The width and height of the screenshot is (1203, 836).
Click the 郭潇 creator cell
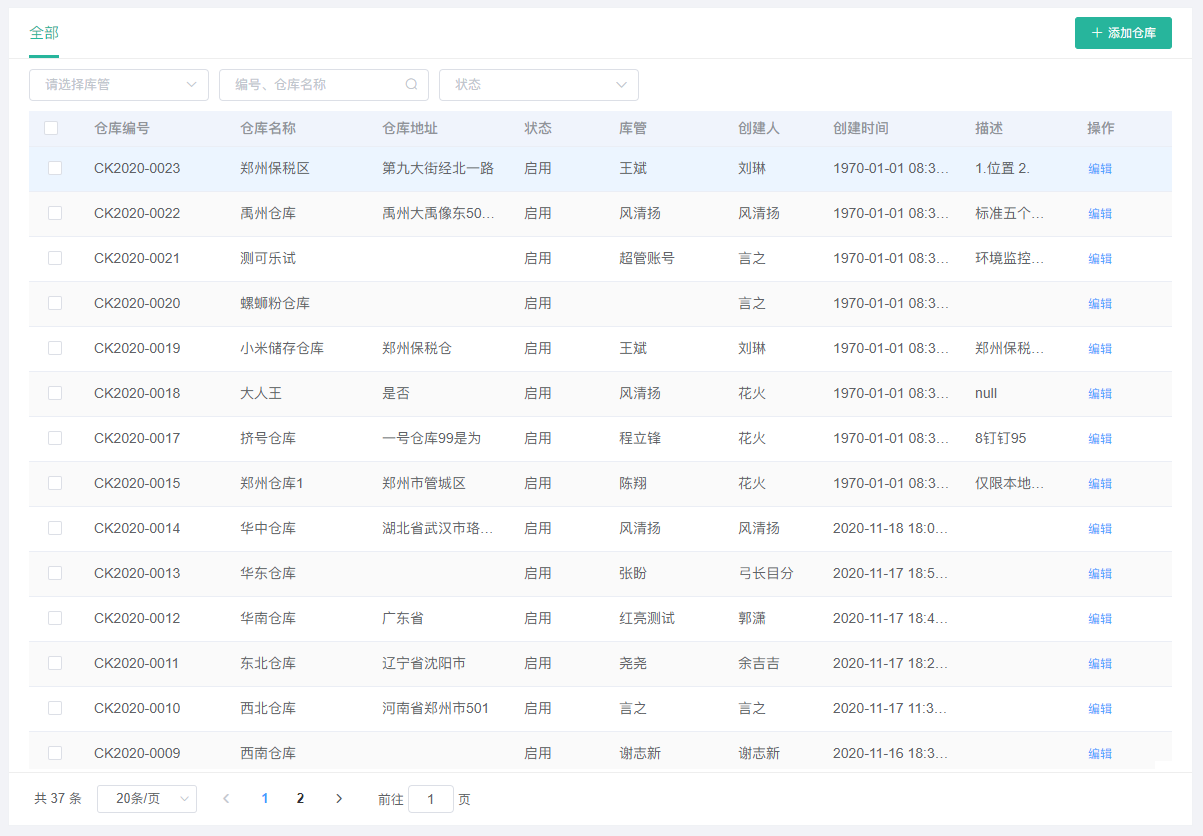coord(752,618)
